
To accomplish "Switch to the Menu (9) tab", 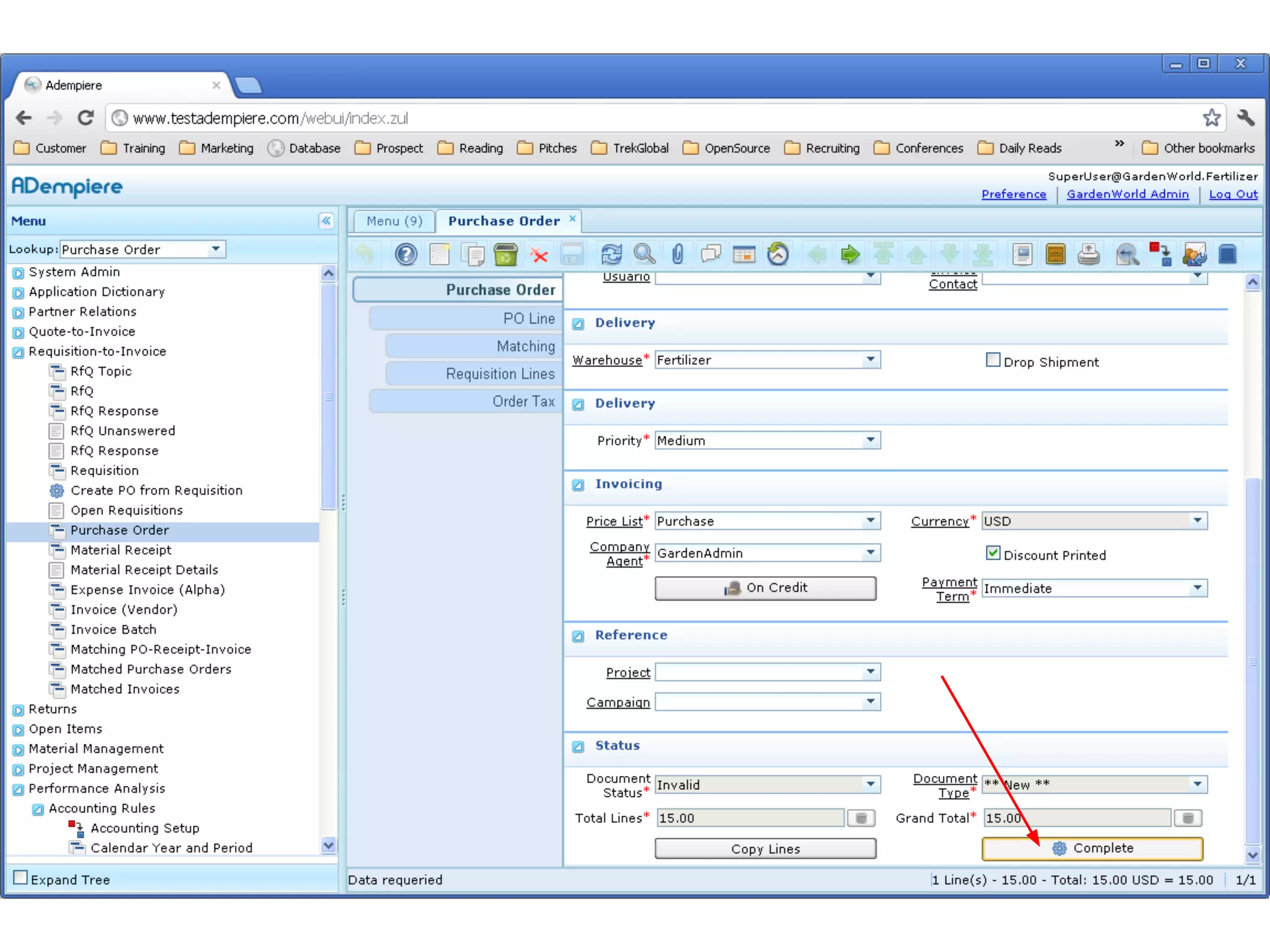I will click(x=394, y=221).
